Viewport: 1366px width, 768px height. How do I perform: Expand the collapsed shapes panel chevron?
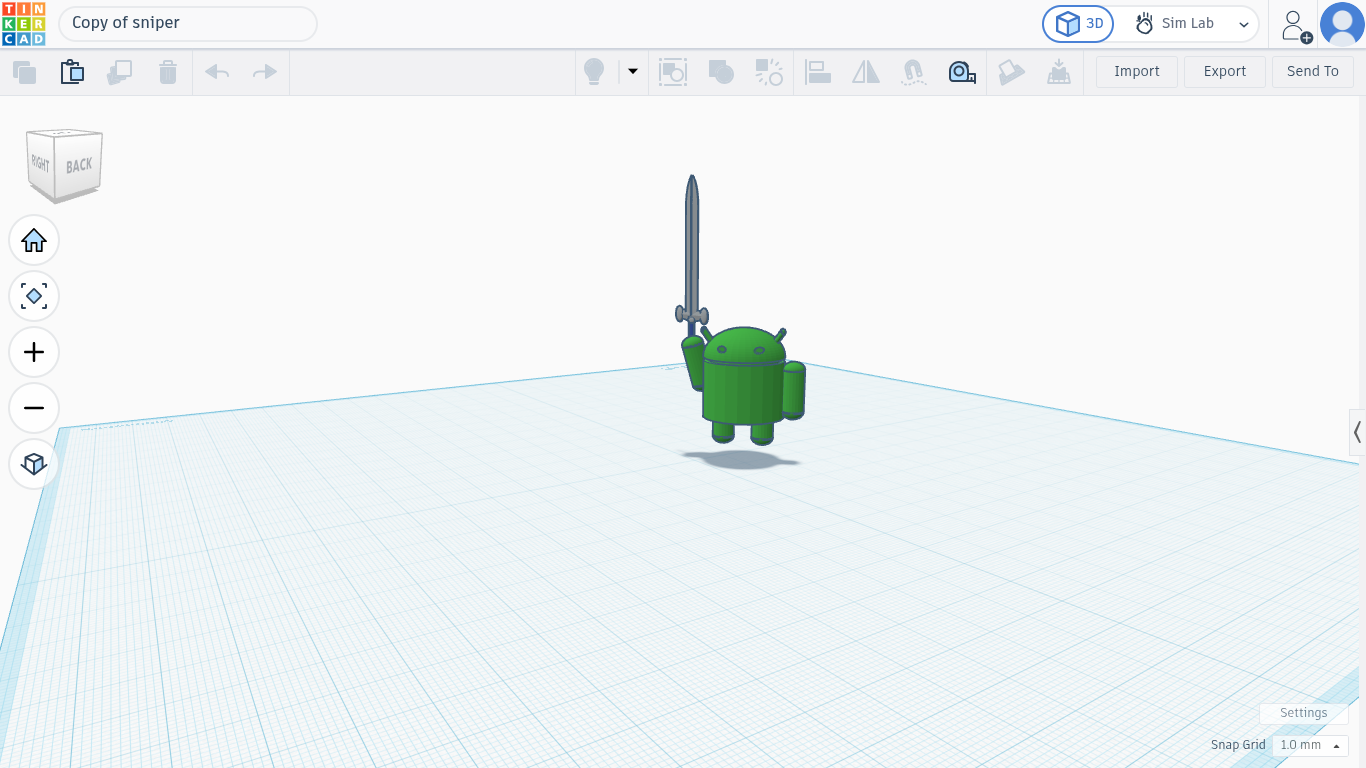[1357, 432]
